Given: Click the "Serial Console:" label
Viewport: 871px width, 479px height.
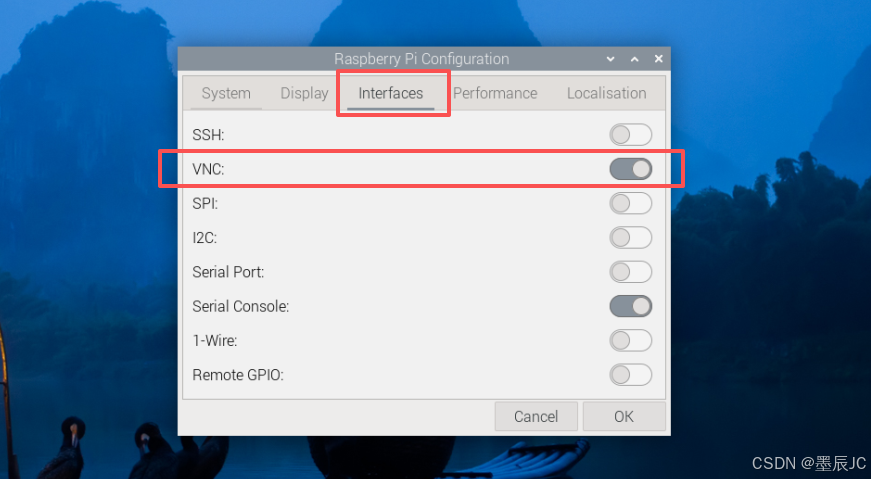Looking at the screenshot, I should (x=241, y=307).
